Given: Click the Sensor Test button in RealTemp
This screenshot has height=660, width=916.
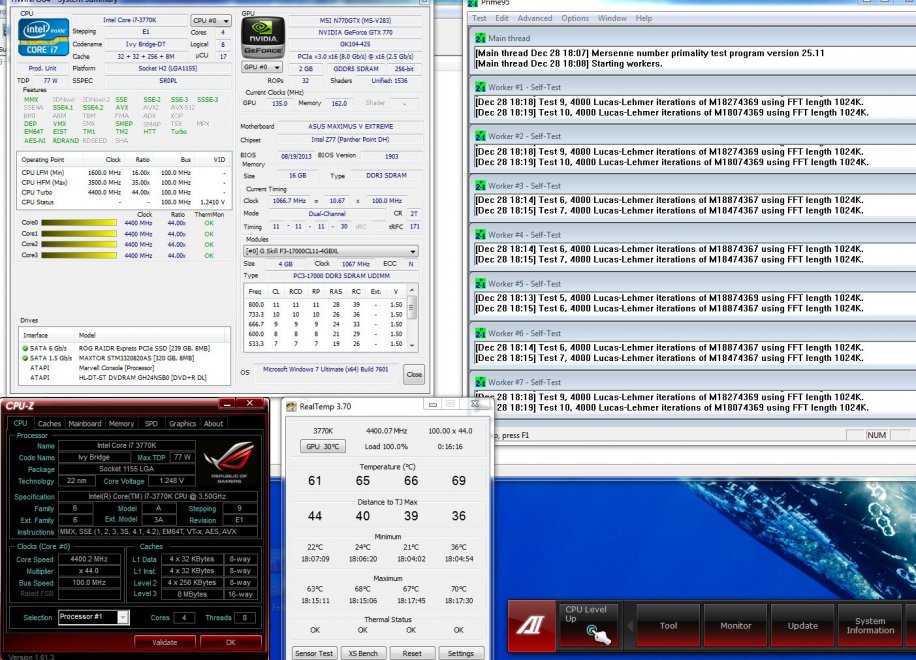Looking at the screenshot, I should pos(314,653).
